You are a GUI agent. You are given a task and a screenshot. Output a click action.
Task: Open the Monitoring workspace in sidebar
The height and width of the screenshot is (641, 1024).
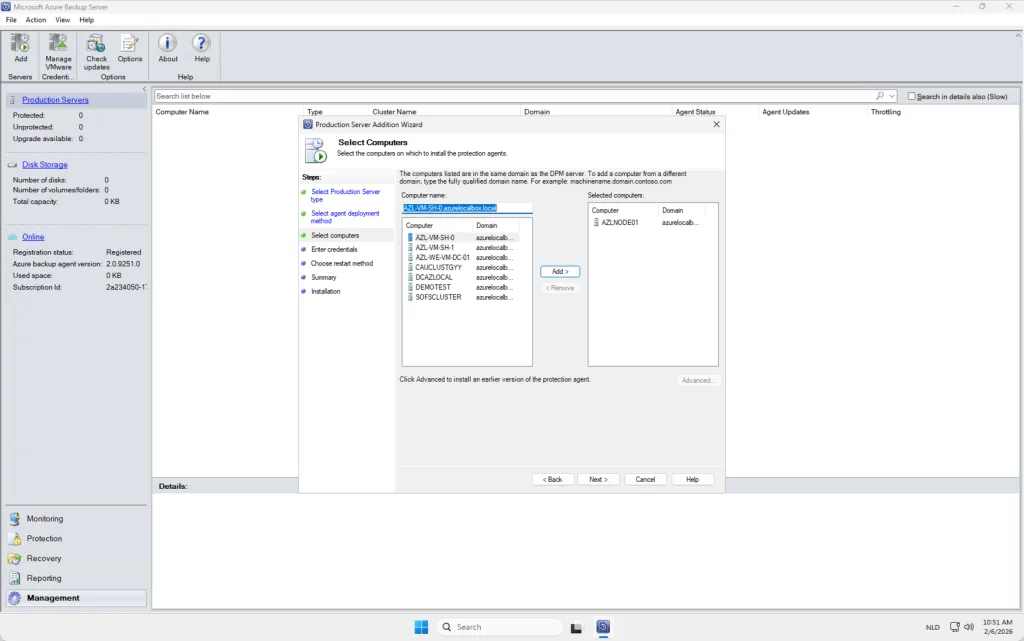[44, 519]
